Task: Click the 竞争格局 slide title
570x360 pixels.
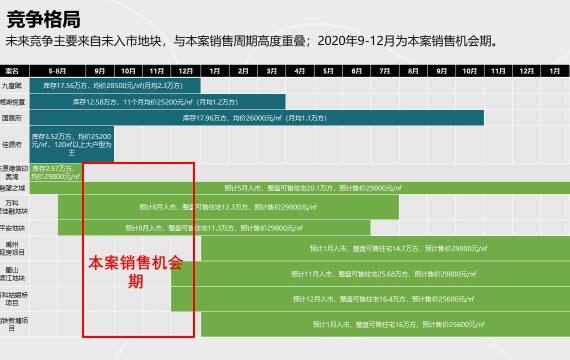Action: pos(43,20)
